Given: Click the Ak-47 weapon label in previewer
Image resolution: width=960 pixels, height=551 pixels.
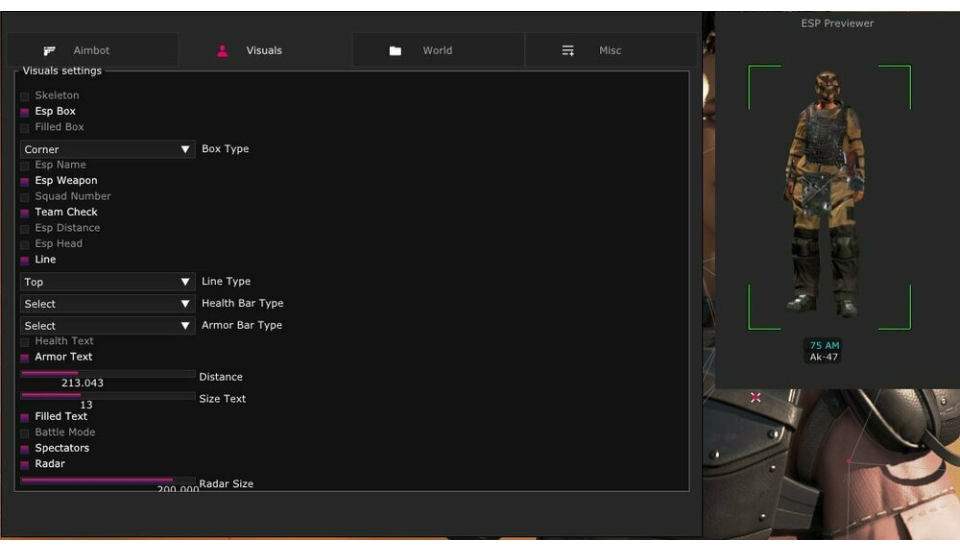Looking at the screenshot, I should point(823,357).
